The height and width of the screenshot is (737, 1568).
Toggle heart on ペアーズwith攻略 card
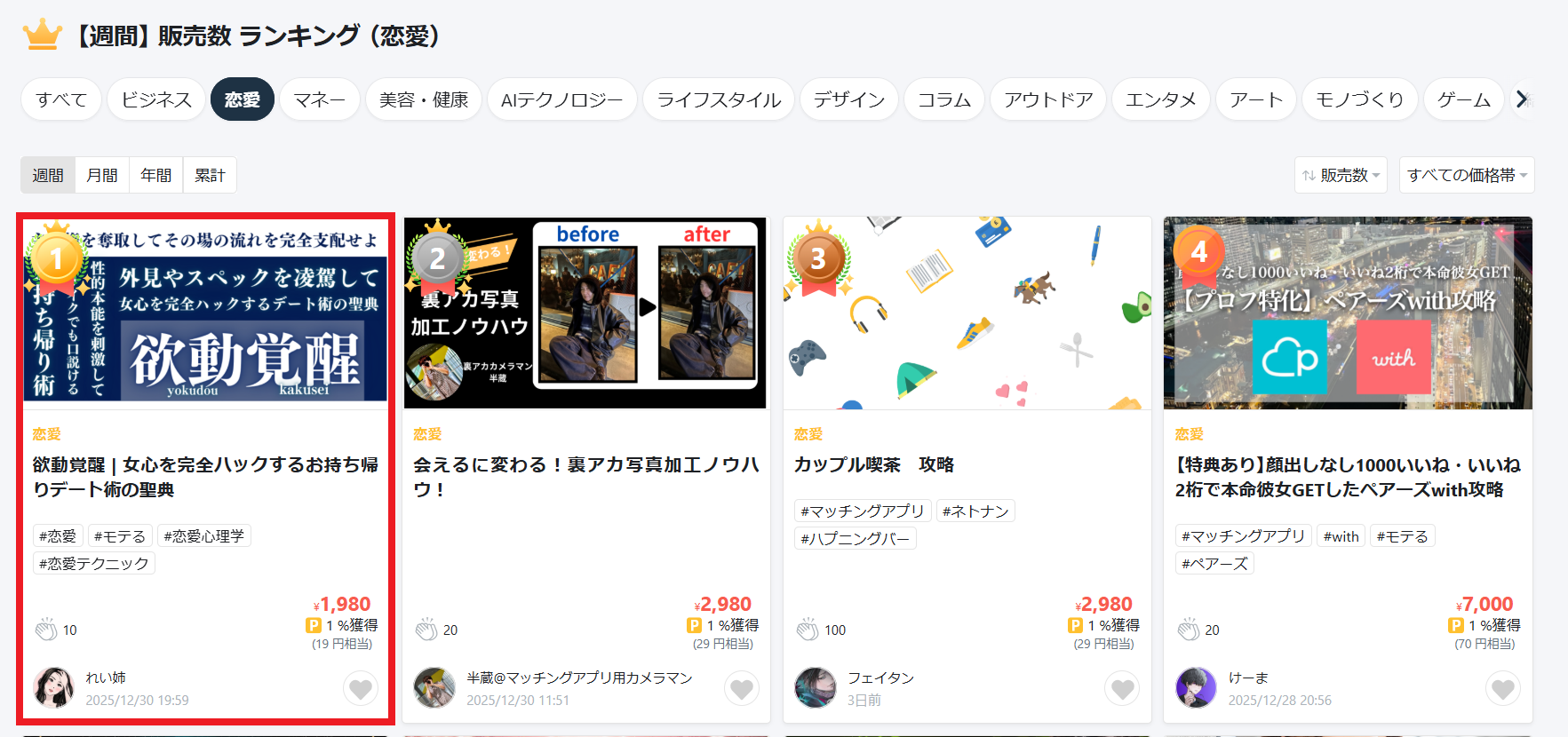tap(1503, 688)
